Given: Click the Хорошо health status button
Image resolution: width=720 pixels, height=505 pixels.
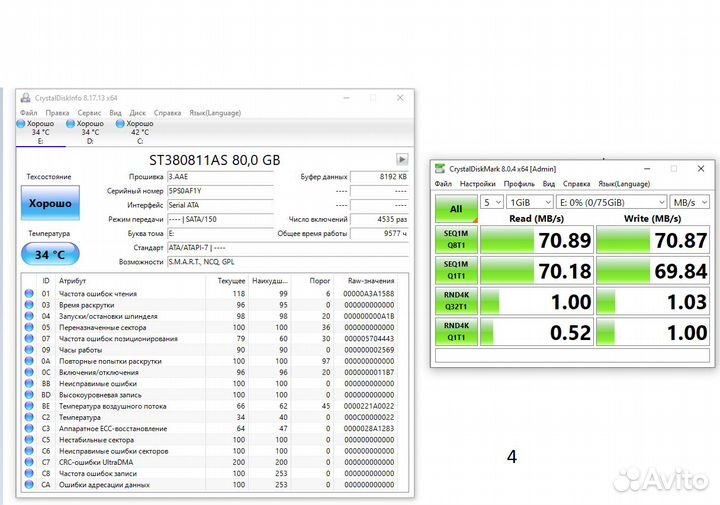Looking at the screenshot, I should click(x=50, y=203).
